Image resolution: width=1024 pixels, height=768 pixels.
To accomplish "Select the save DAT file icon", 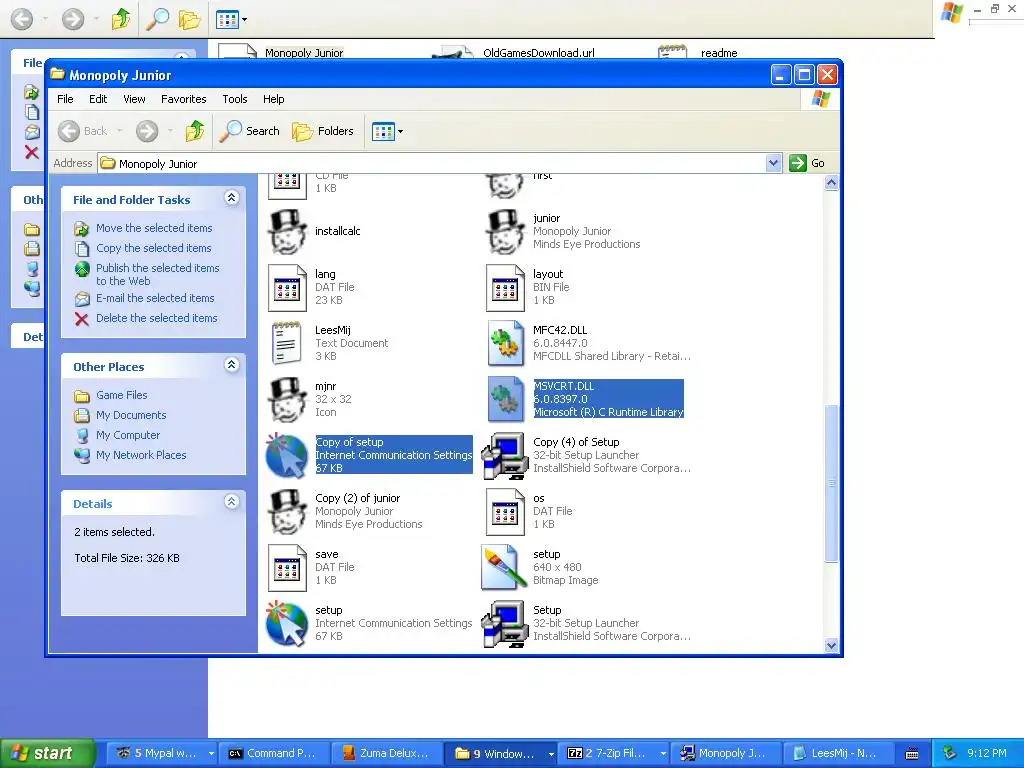I will click(287, 568).
